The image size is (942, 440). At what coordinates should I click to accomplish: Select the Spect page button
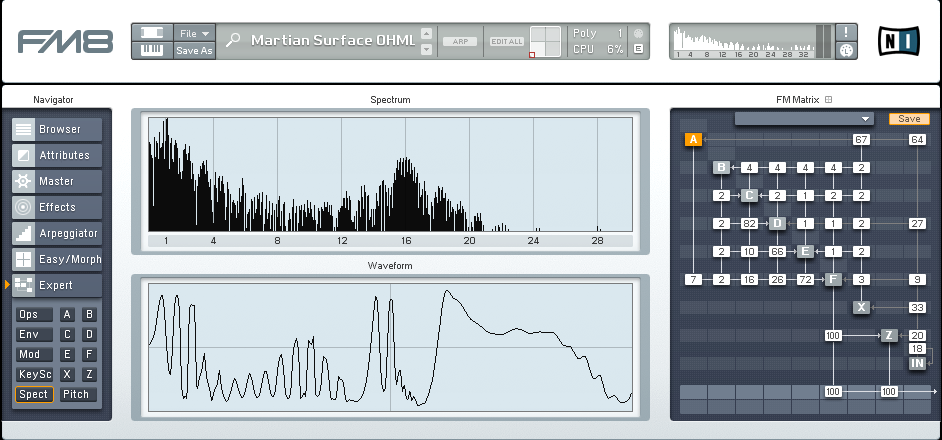click(x=34, y=394)
